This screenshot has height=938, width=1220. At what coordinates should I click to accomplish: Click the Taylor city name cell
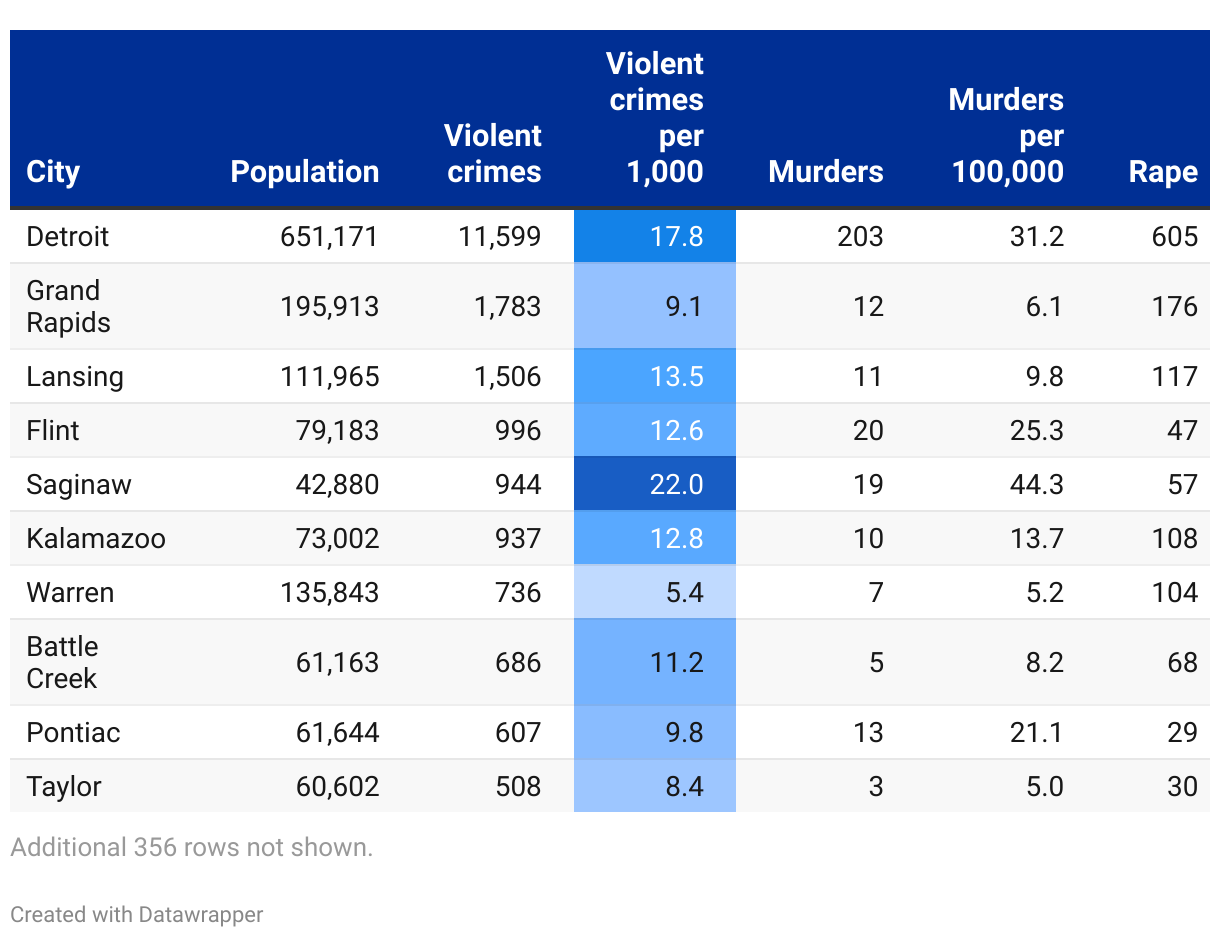(x=64, y=787)
